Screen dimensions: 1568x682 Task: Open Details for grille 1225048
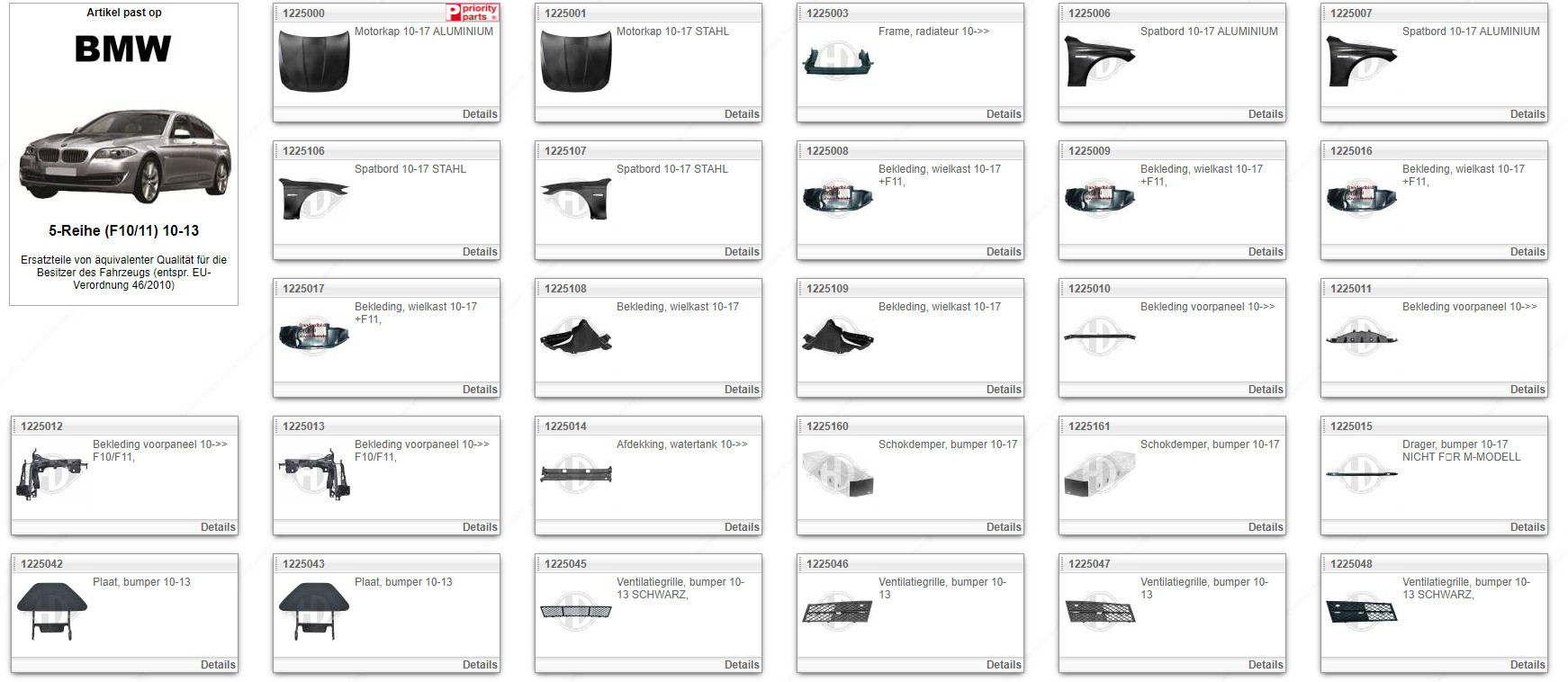pos(1527,665)
